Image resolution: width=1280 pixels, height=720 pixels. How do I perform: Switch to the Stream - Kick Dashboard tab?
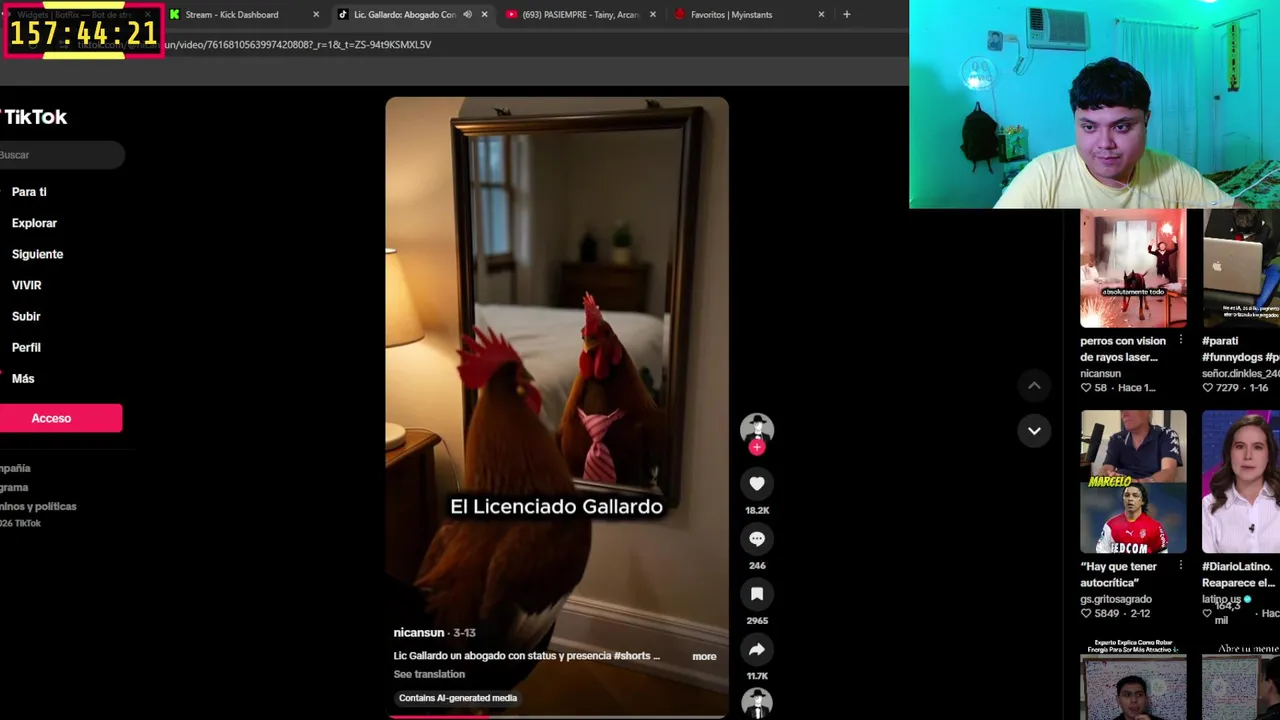(x=232, y=15)
